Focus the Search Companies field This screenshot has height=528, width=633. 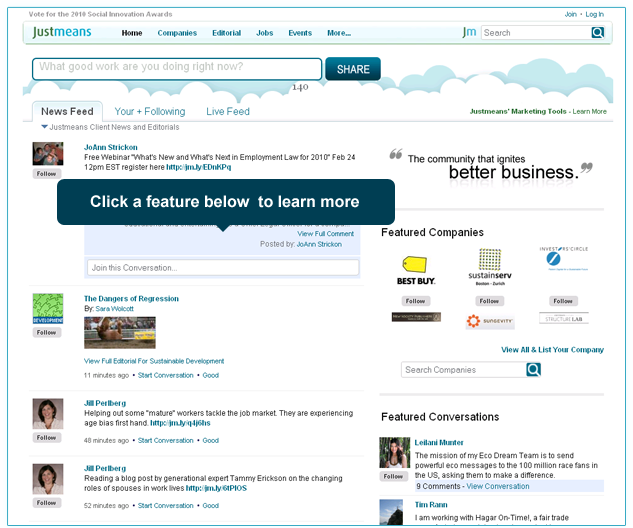point(463,370)
